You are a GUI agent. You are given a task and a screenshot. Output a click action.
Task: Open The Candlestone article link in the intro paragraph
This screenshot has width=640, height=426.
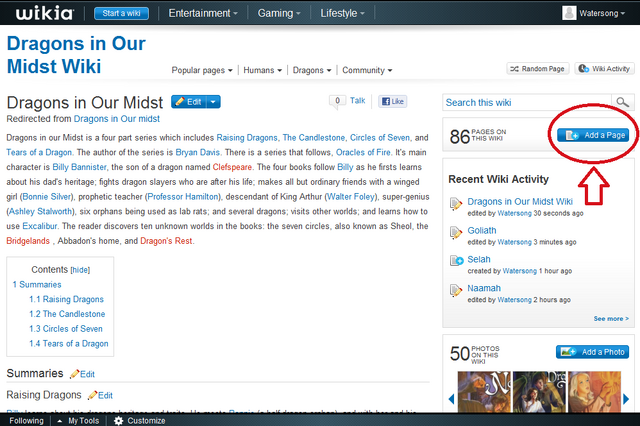pyautogui.click(x=313, y=138)
